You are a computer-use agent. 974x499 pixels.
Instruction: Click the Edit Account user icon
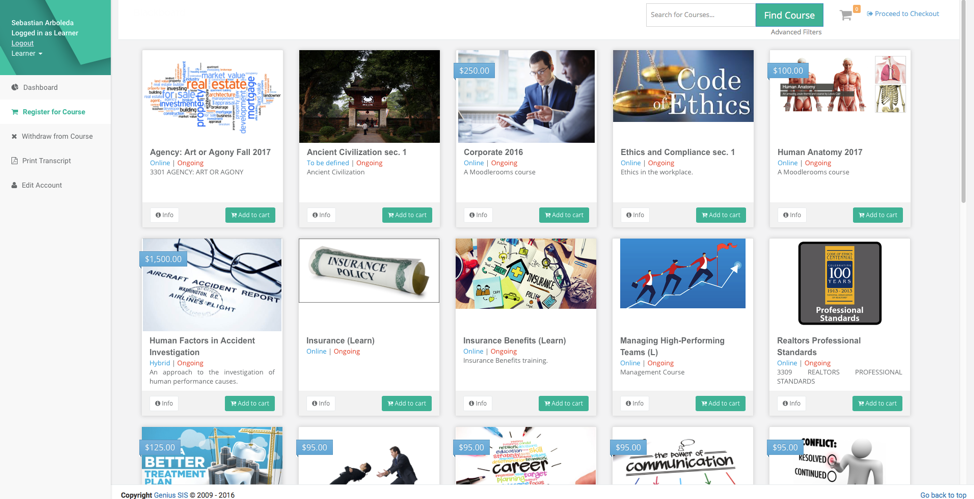click(x=14, y=185)
